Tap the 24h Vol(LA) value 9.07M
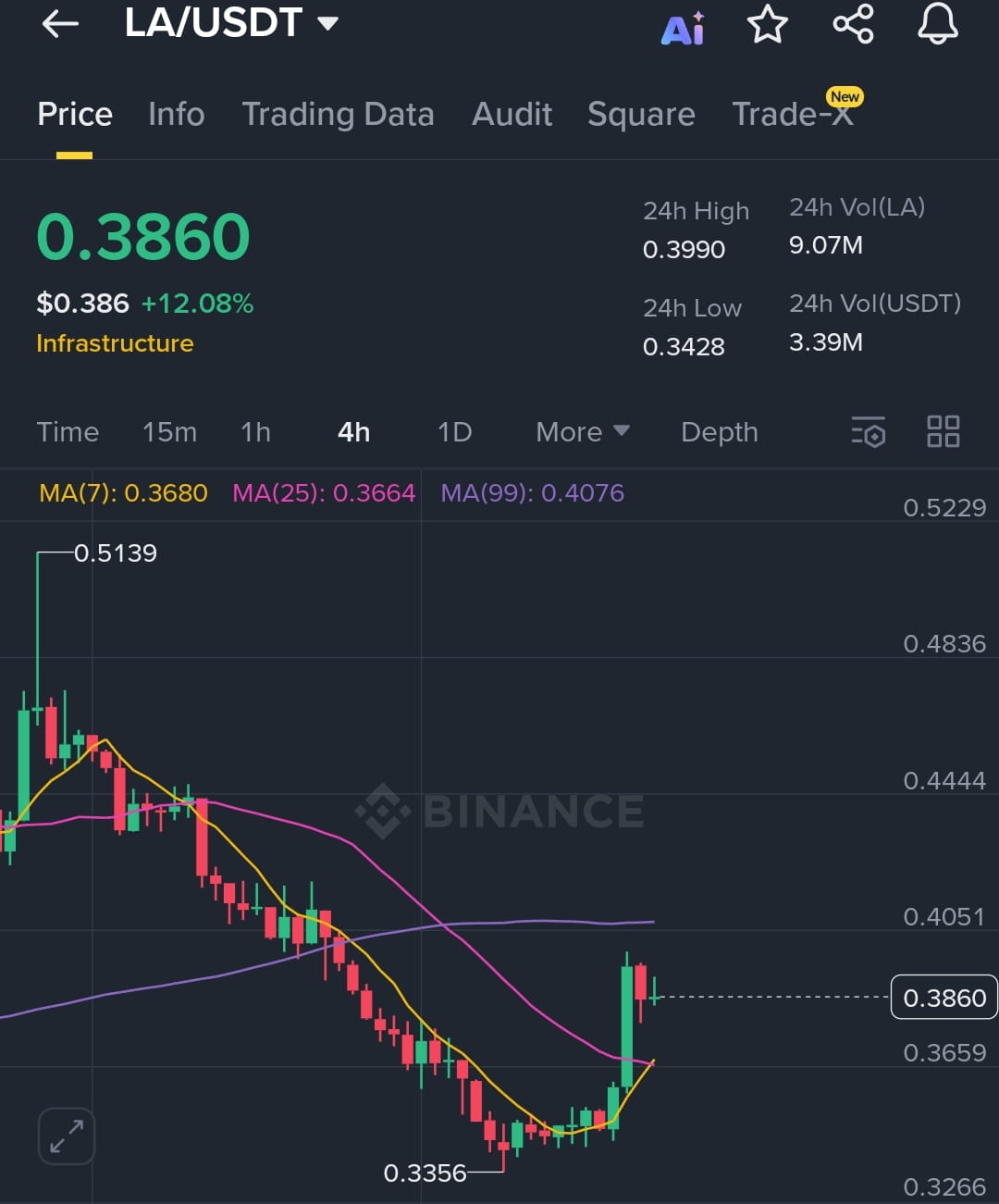 tap(826, 245)
